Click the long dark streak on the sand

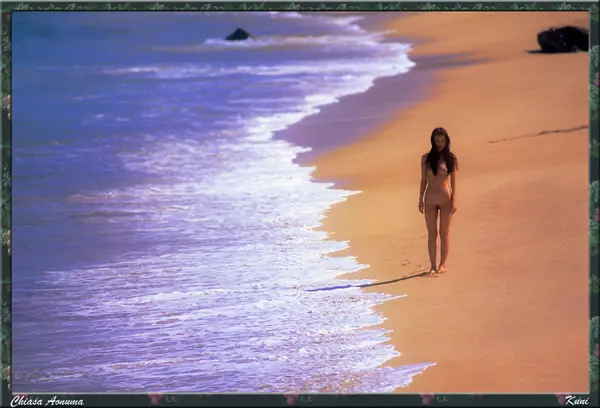(540, 133)
